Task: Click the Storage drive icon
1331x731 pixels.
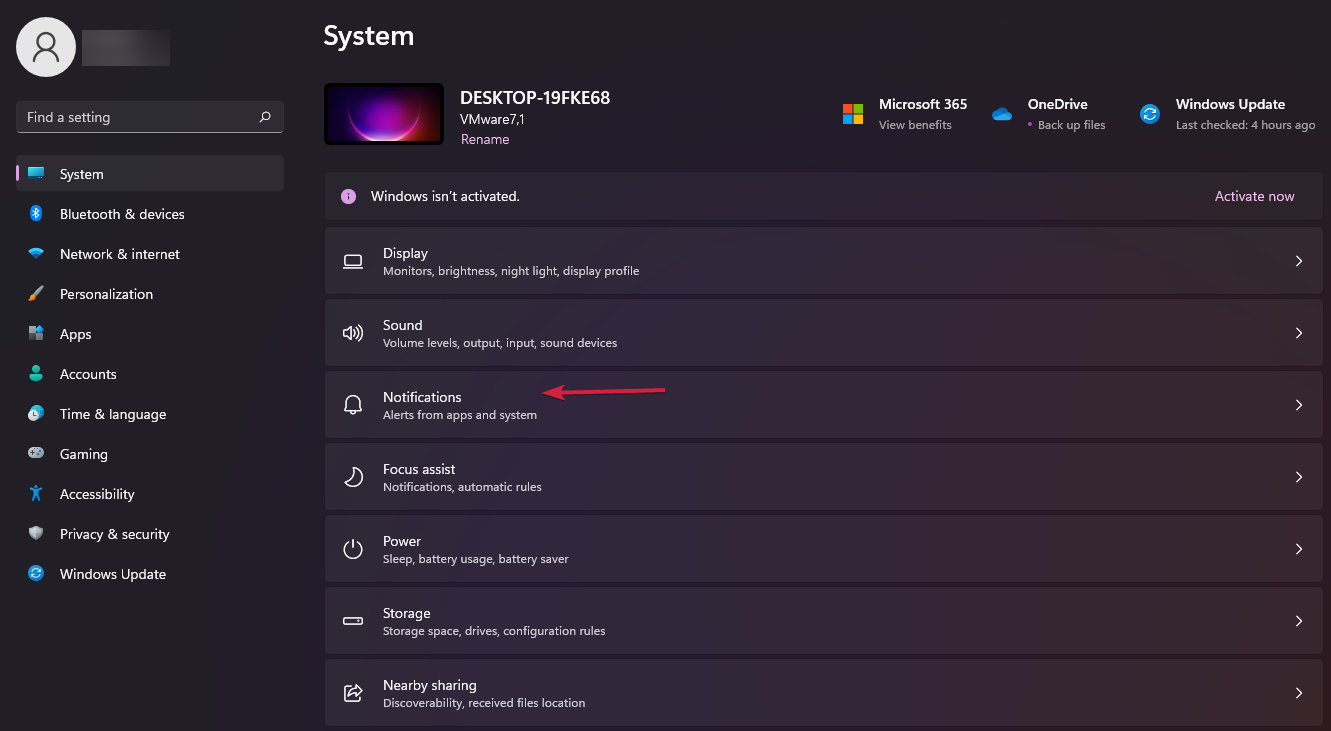Action: coord(353,621)
